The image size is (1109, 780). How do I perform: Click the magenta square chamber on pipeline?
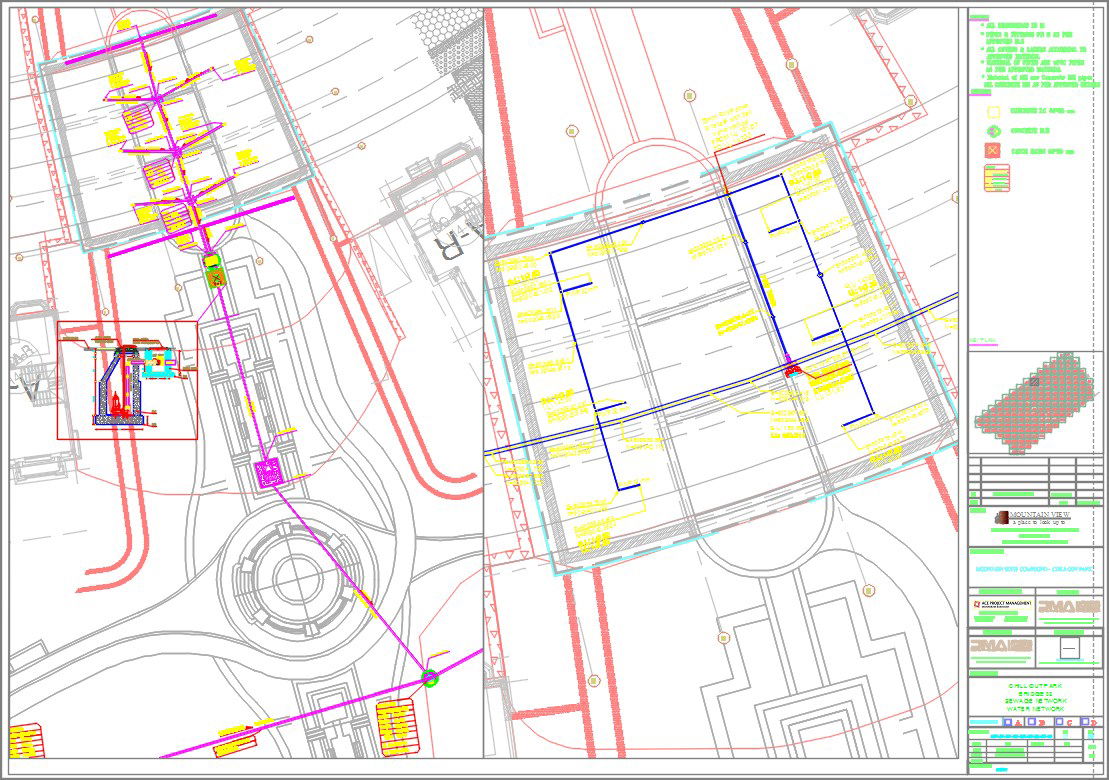tap(269, 472)
